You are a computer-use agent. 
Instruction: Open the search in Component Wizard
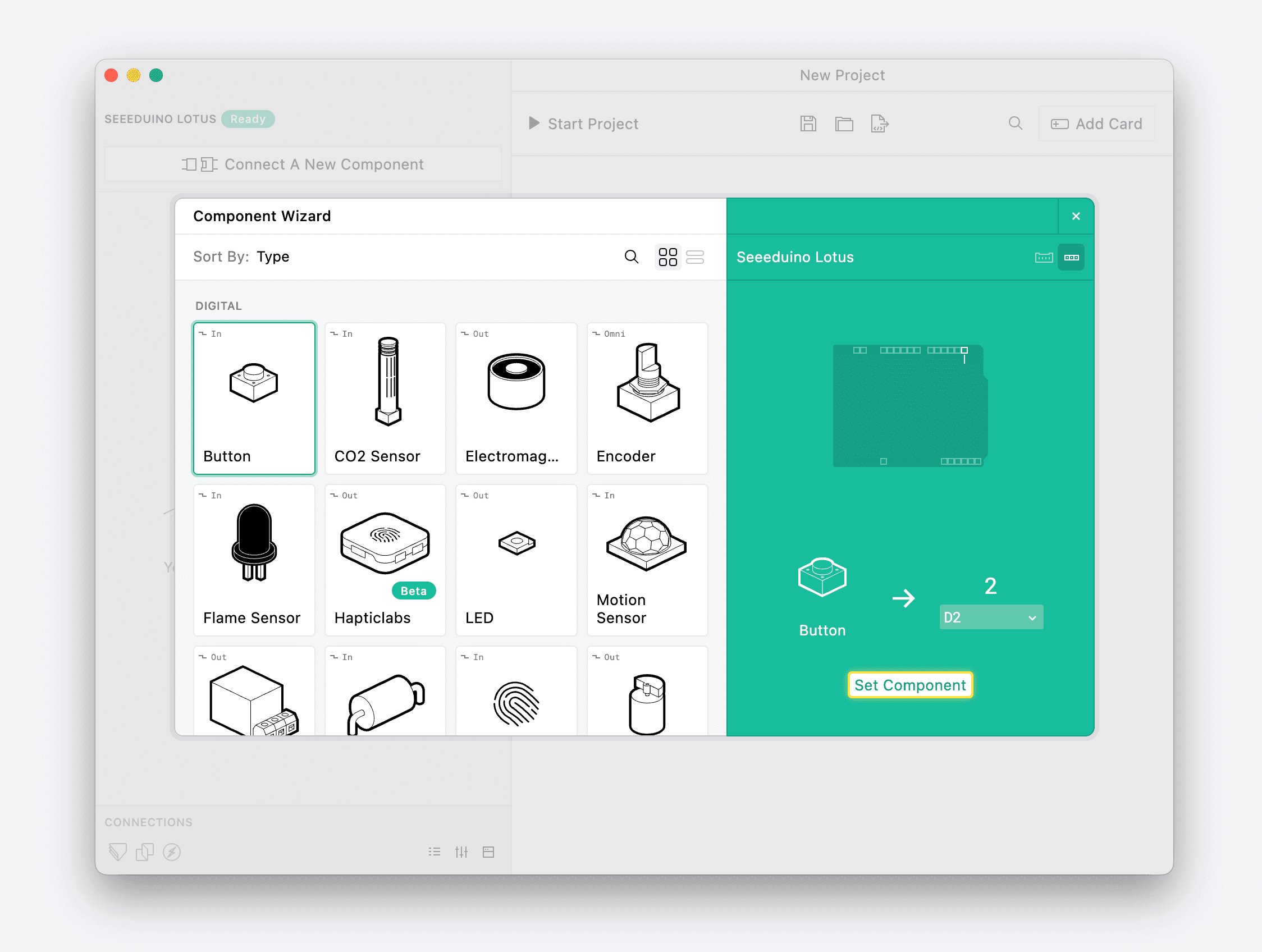click(x=631, y=257)
